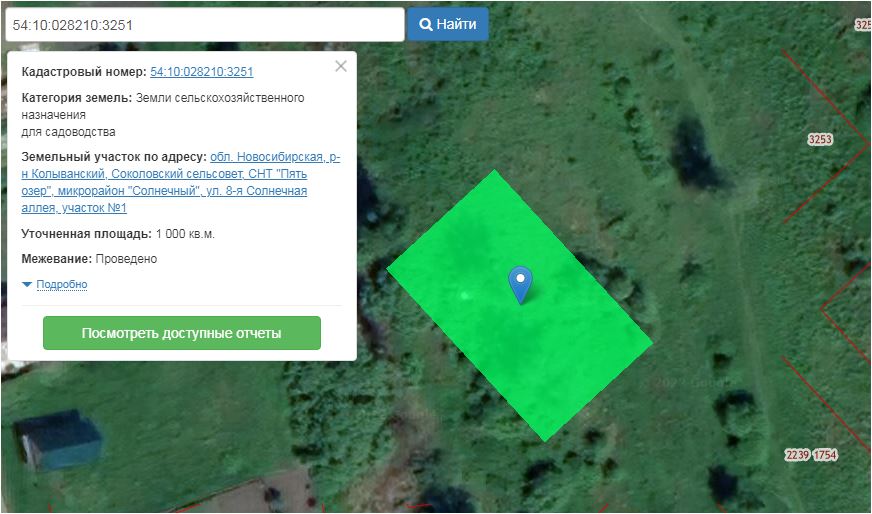Click the Уточненная площадь 1 000 кв.м. text
The height and width of the screenshot is (514, 872).
pos(118,234)
